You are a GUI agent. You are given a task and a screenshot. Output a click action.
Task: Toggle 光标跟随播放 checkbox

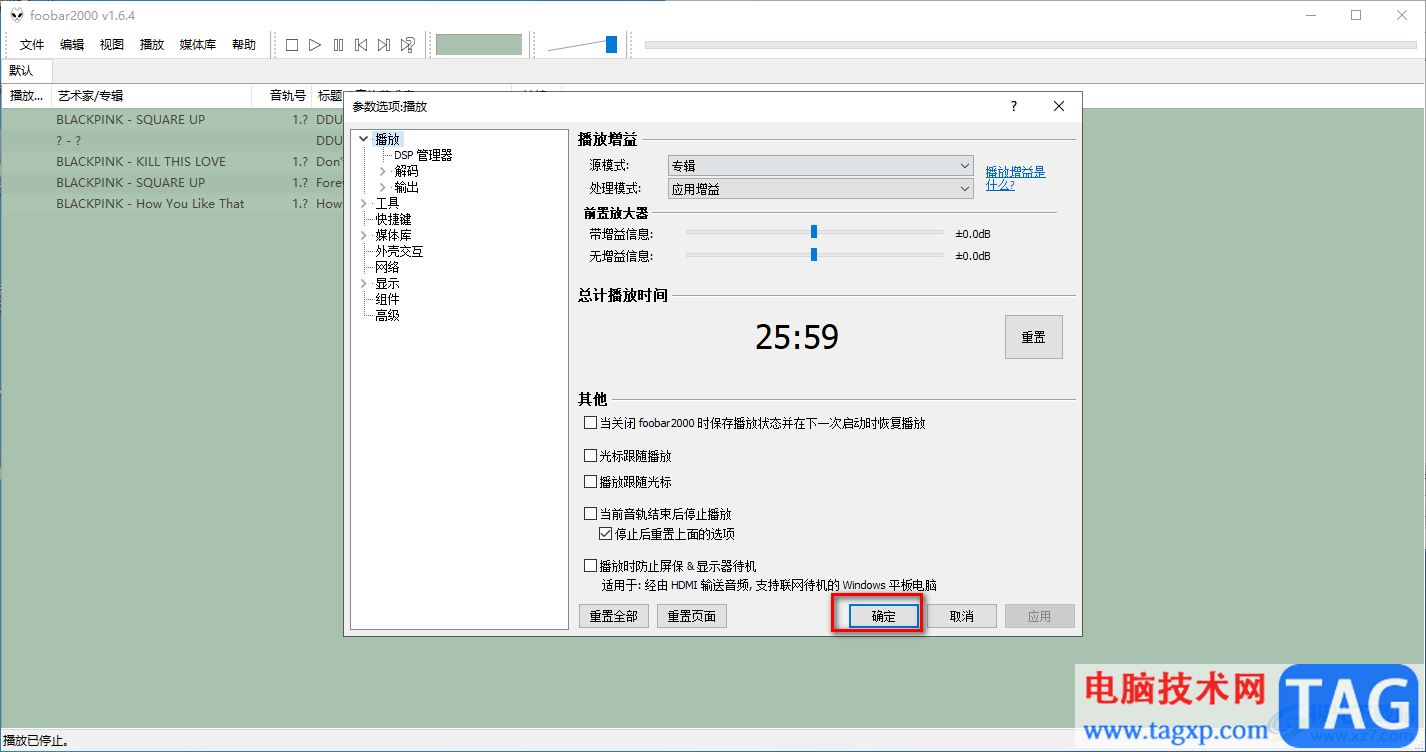coord(590,456)
